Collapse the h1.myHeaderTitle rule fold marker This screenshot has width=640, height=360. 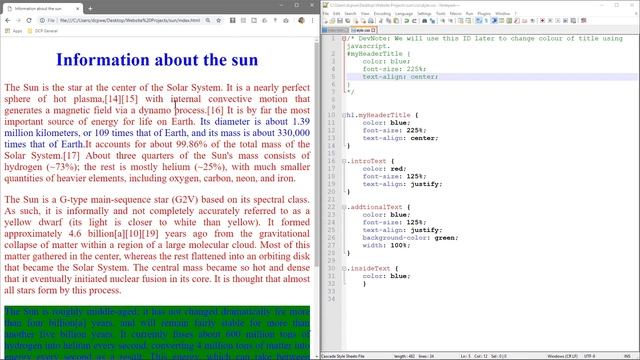click(x=344, y=115)
